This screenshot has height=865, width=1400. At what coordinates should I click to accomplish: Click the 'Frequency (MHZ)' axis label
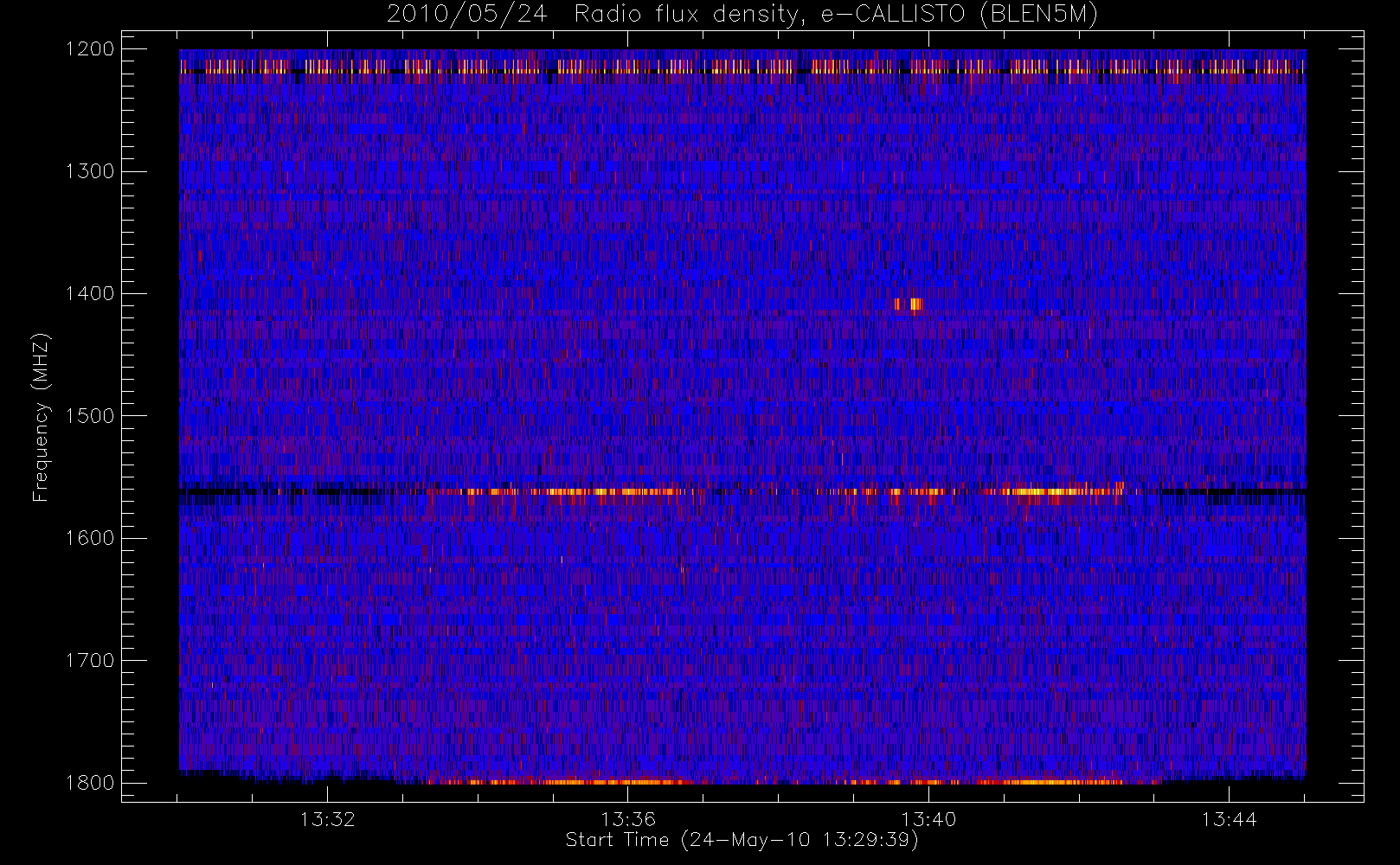(41, 417)
